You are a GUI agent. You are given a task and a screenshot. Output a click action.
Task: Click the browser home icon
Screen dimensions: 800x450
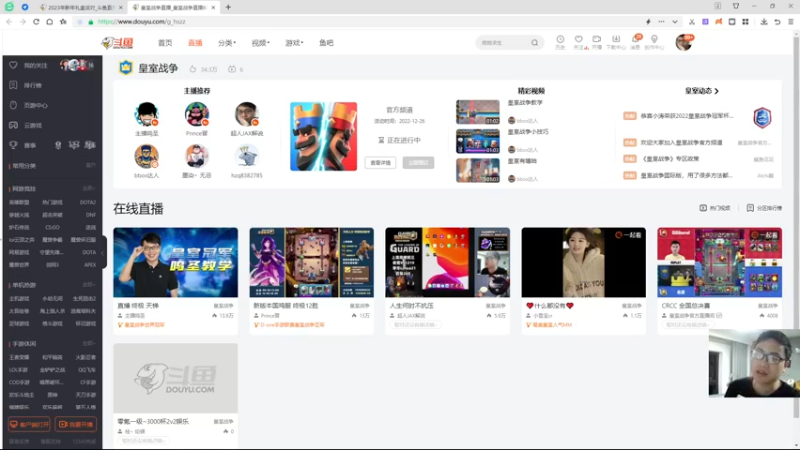click(x=49, y=21)
